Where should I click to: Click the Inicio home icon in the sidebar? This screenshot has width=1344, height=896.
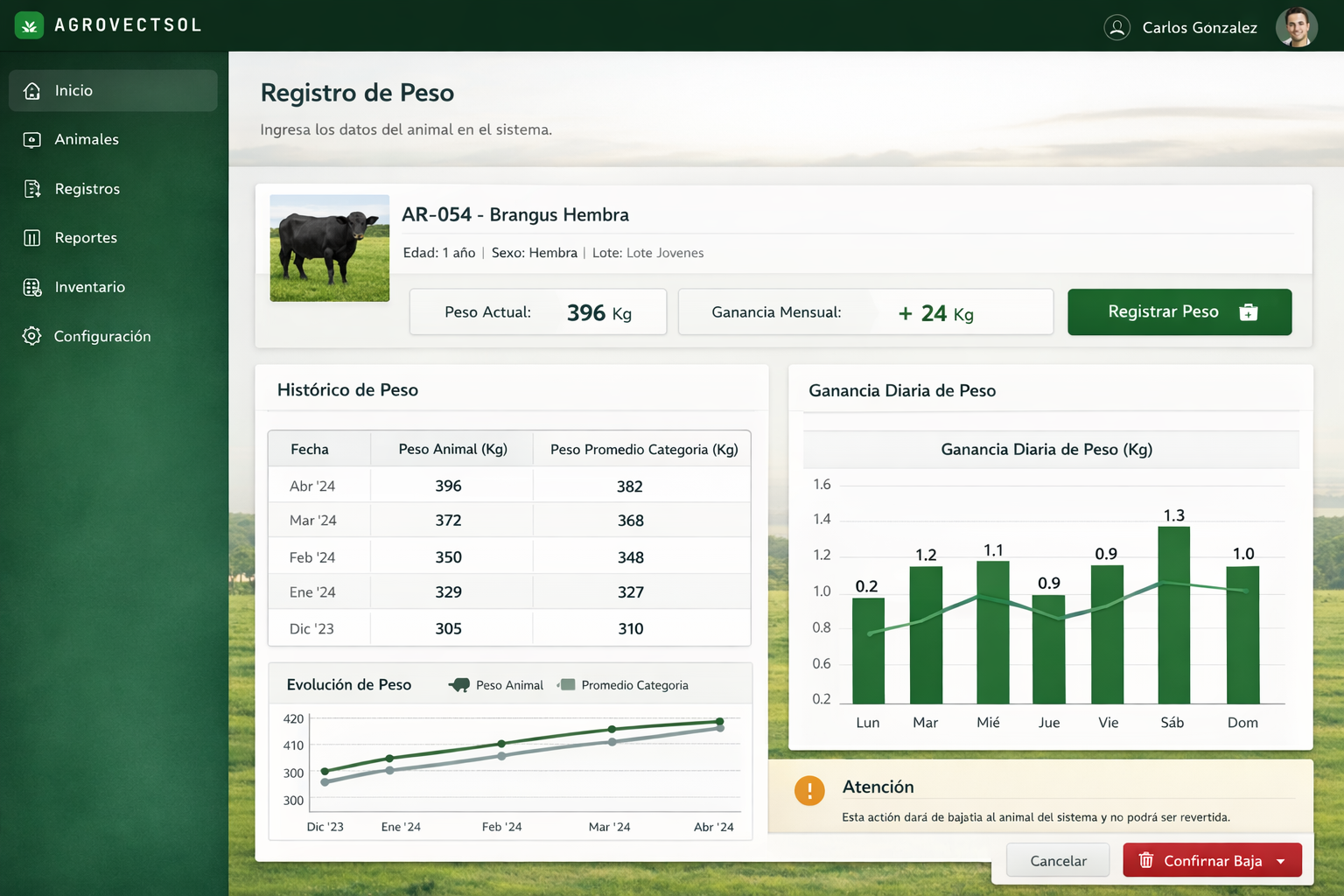tap(32, 91)
